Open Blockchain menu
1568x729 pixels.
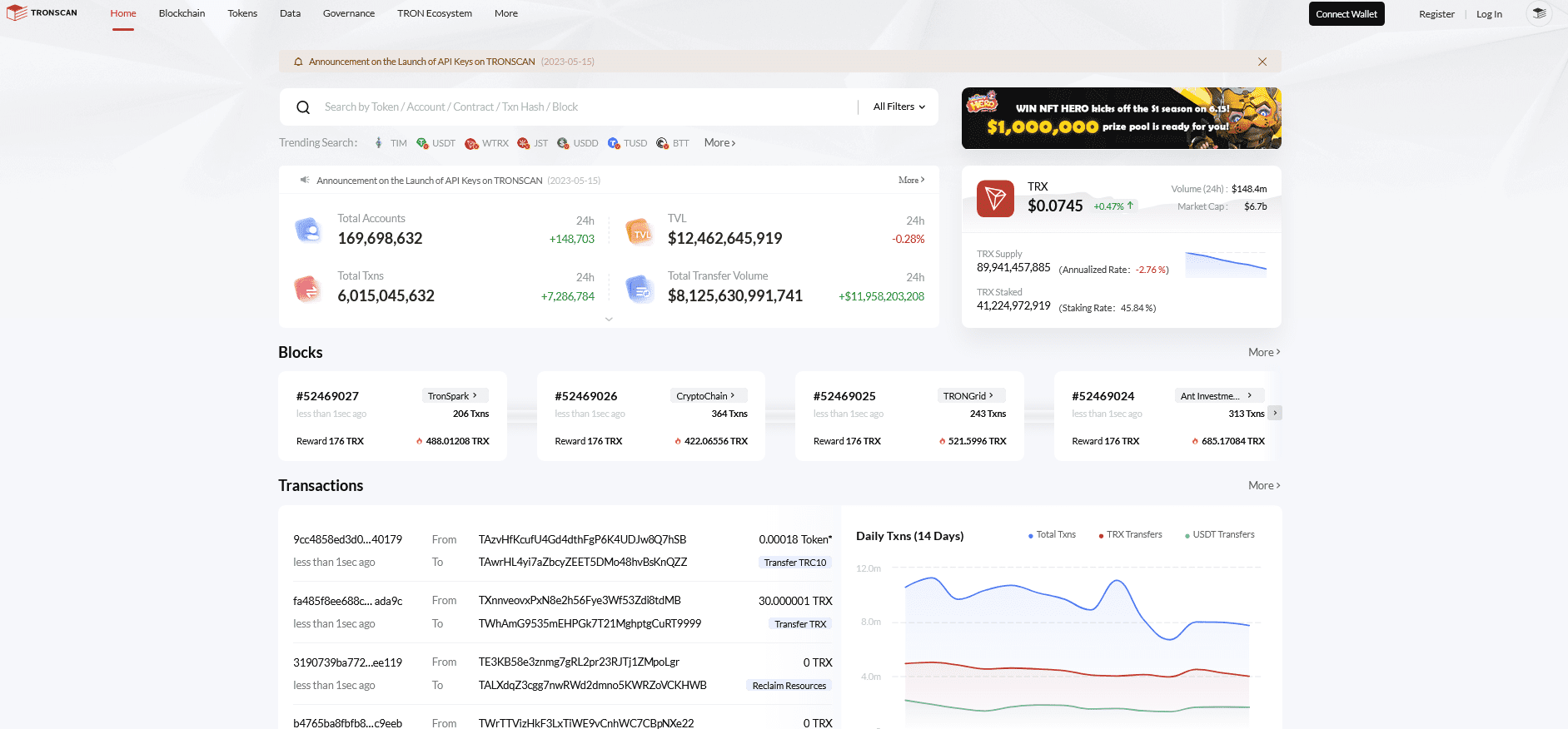(x=182, y=13)
